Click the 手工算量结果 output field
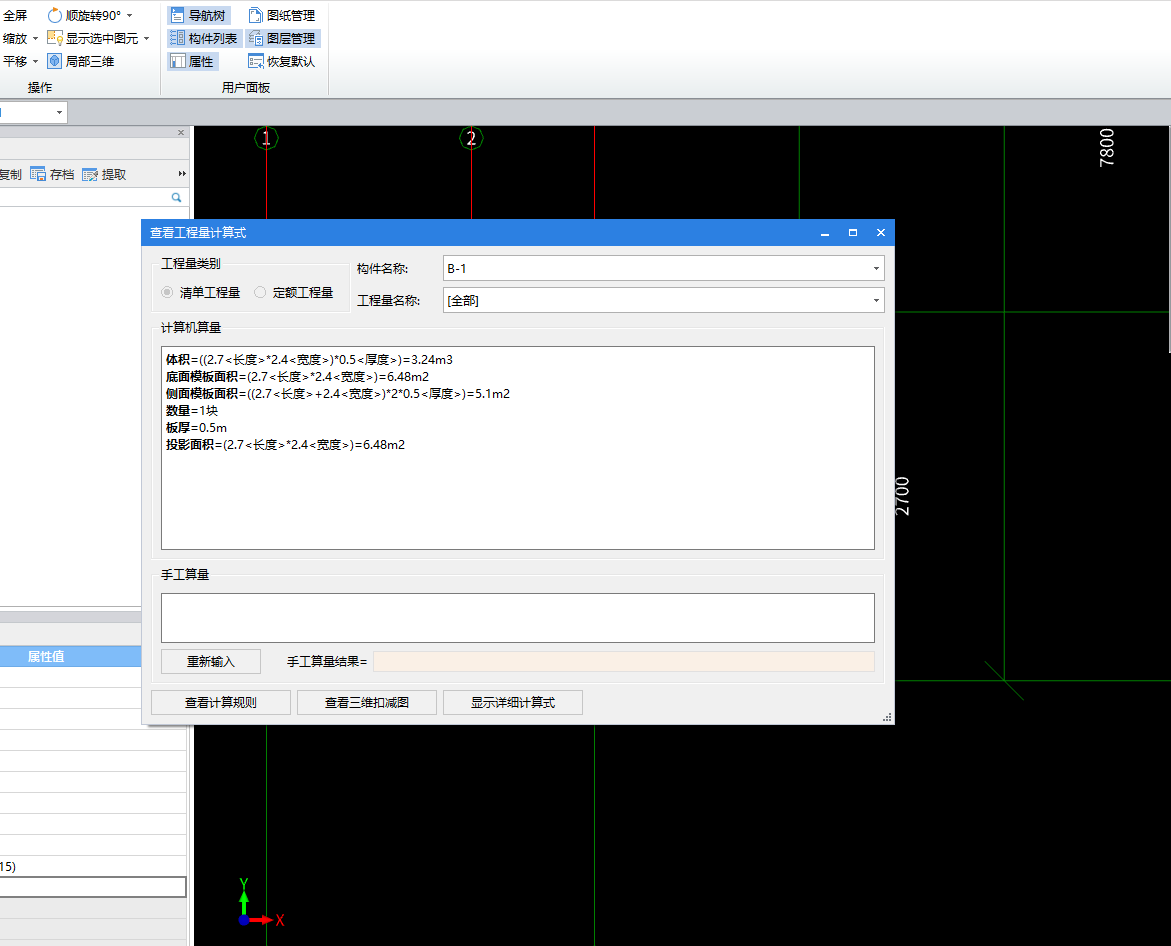 (x=624, y=662)
